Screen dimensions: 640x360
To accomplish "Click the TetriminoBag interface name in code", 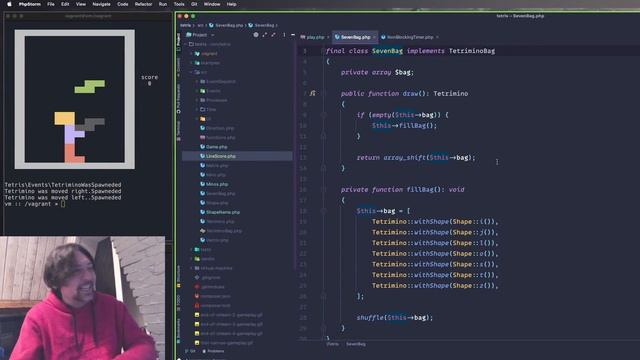I will pos(472,51).
